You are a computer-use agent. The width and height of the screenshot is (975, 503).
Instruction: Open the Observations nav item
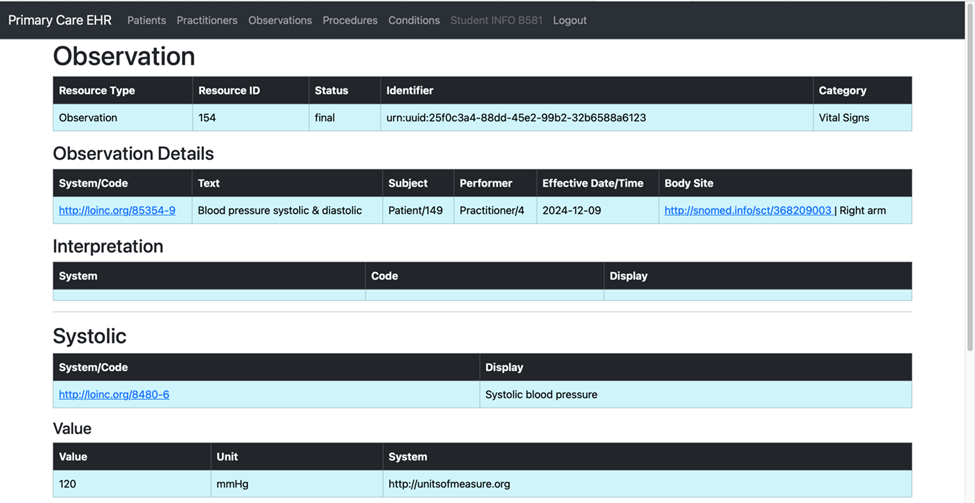click(x=280, y=21)
